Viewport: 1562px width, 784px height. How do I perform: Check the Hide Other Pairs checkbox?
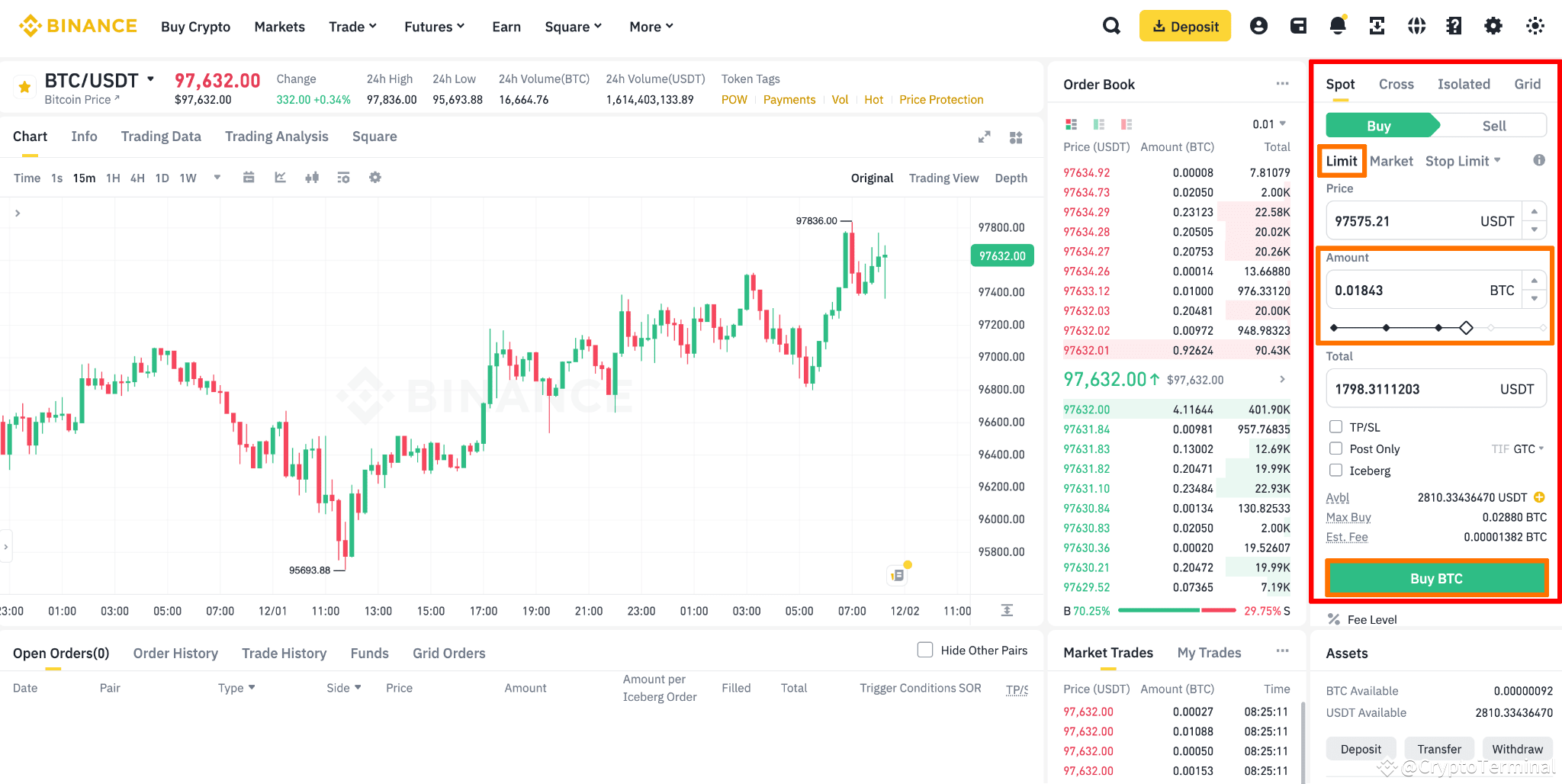[925, 650]
